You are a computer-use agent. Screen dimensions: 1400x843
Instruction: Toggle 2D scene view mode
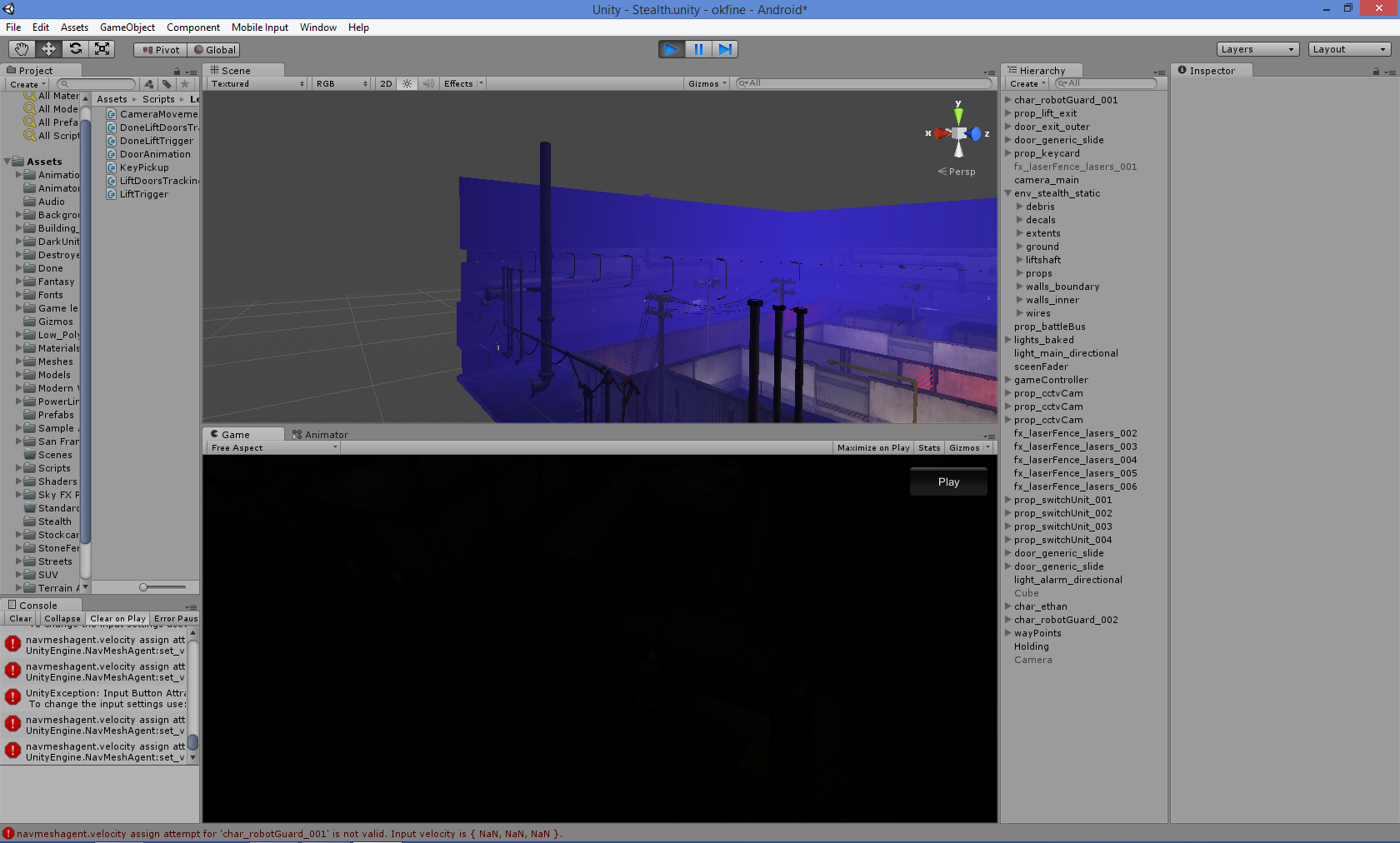pyautogui.click(x=386, y=83)
